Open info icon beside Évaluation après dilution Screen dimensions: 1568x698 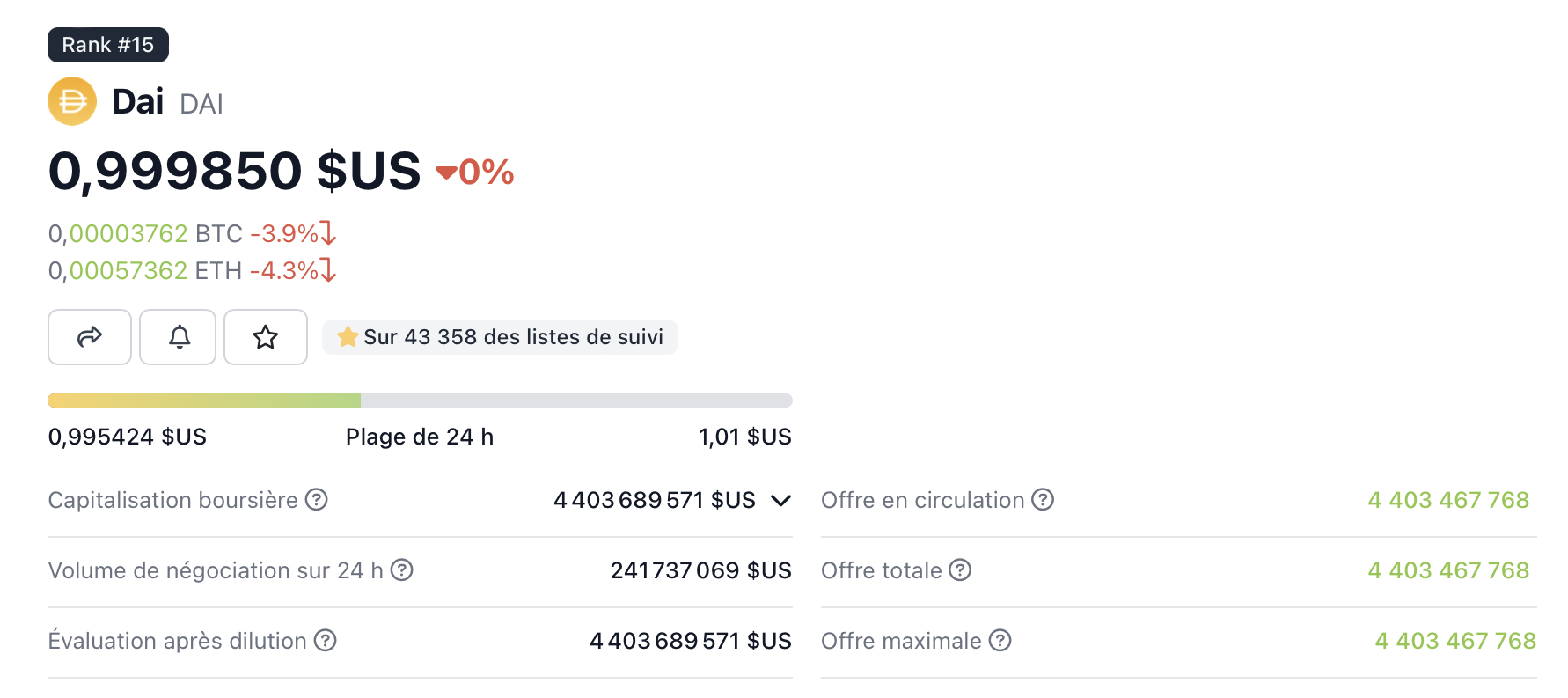point(326,641)
